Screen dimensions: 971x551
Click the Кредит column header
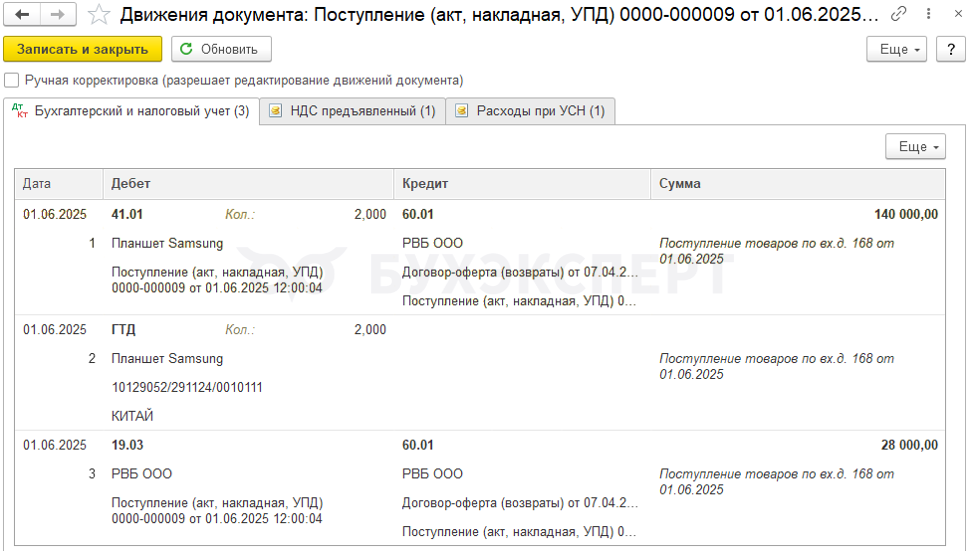point(522,184)
